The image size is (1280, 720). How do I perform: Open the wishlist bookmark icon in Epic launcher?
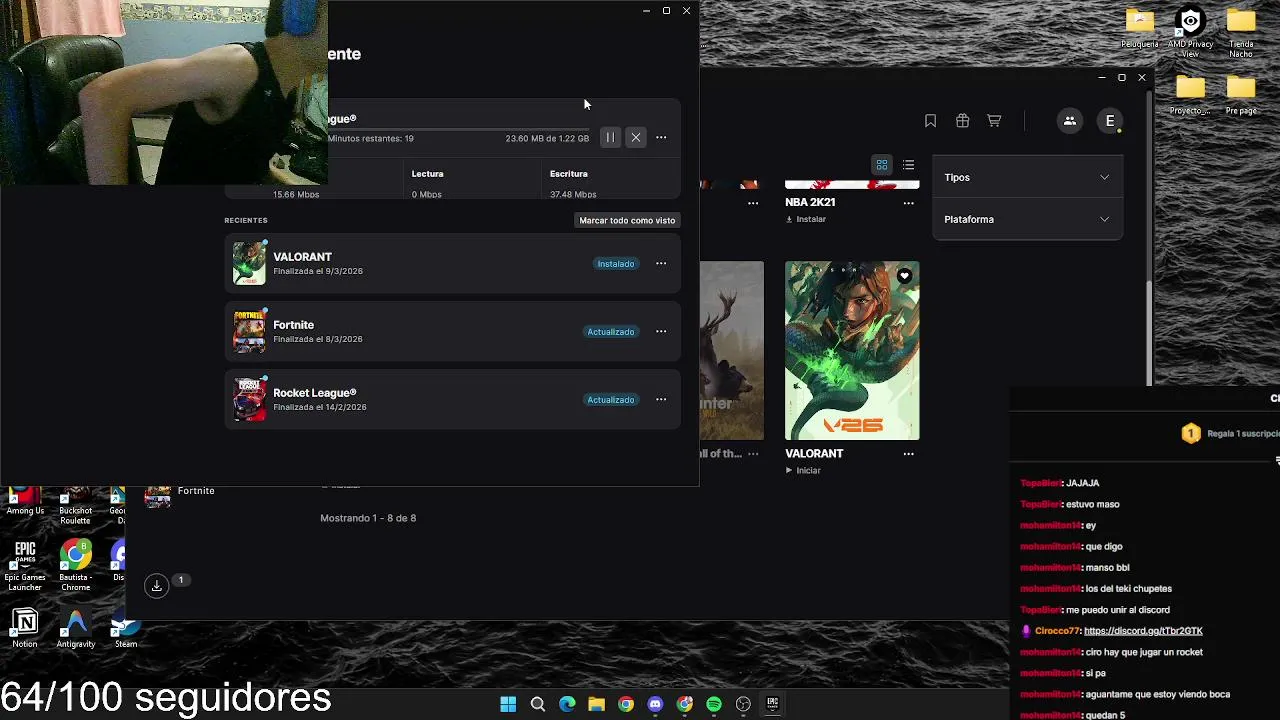tap(931, 121)
